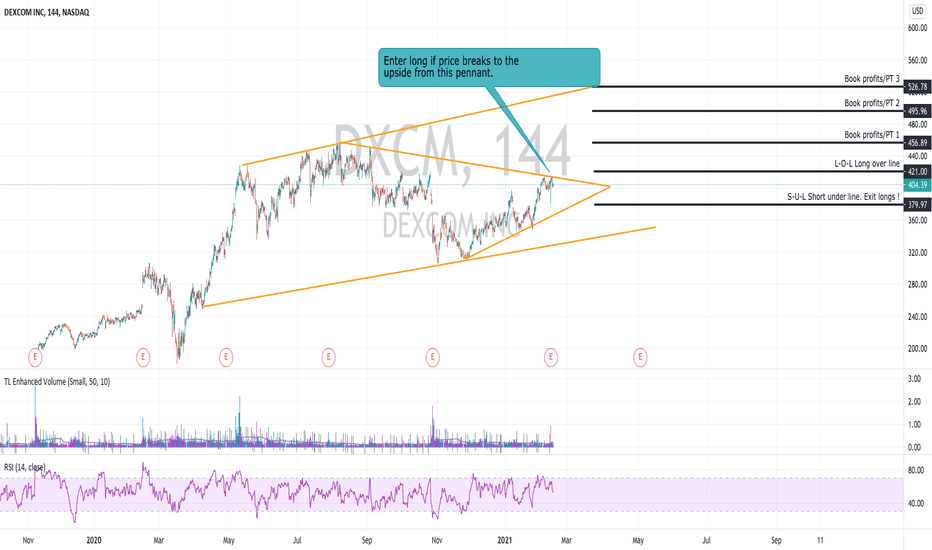Screen dimensions: 932x550
Task: Click the 2021 year label on time axis
Action: point(505,540)
